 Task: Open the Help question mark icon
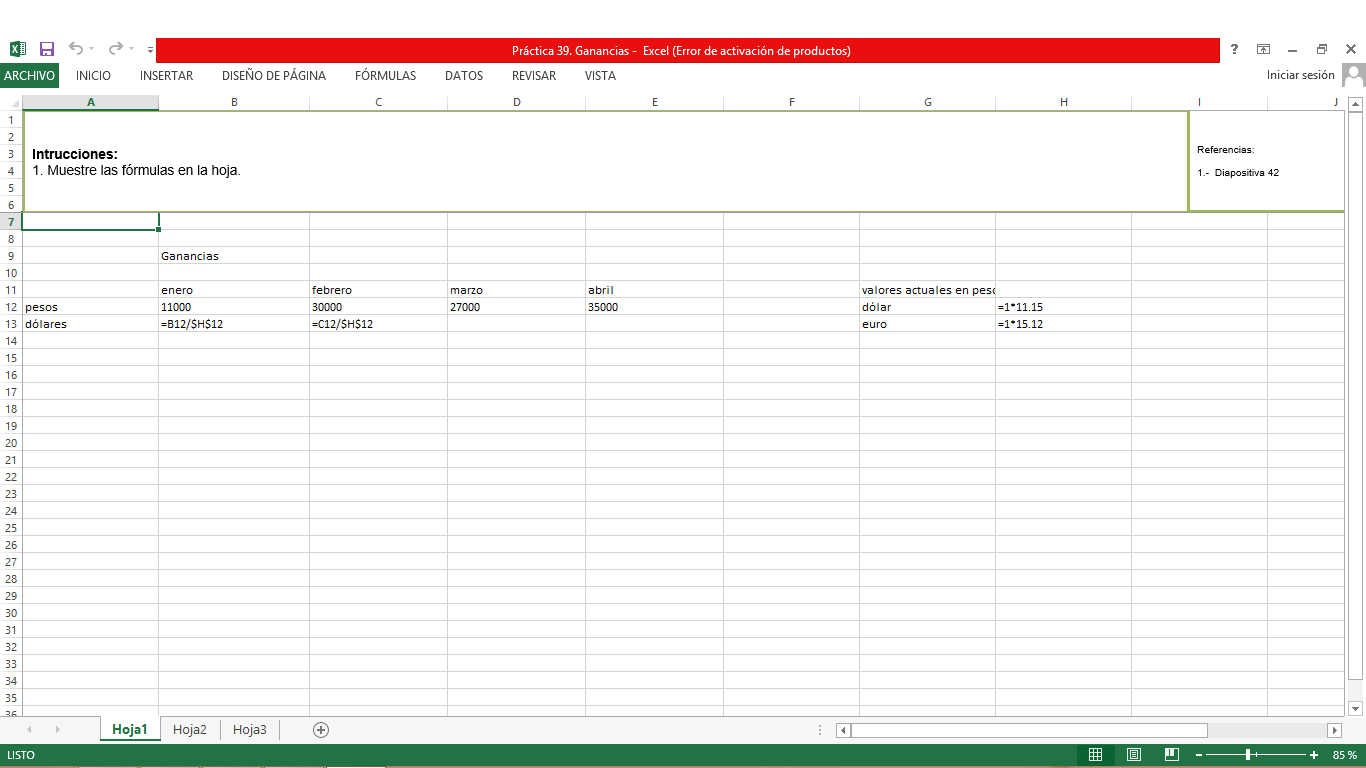pos(1235,49)
